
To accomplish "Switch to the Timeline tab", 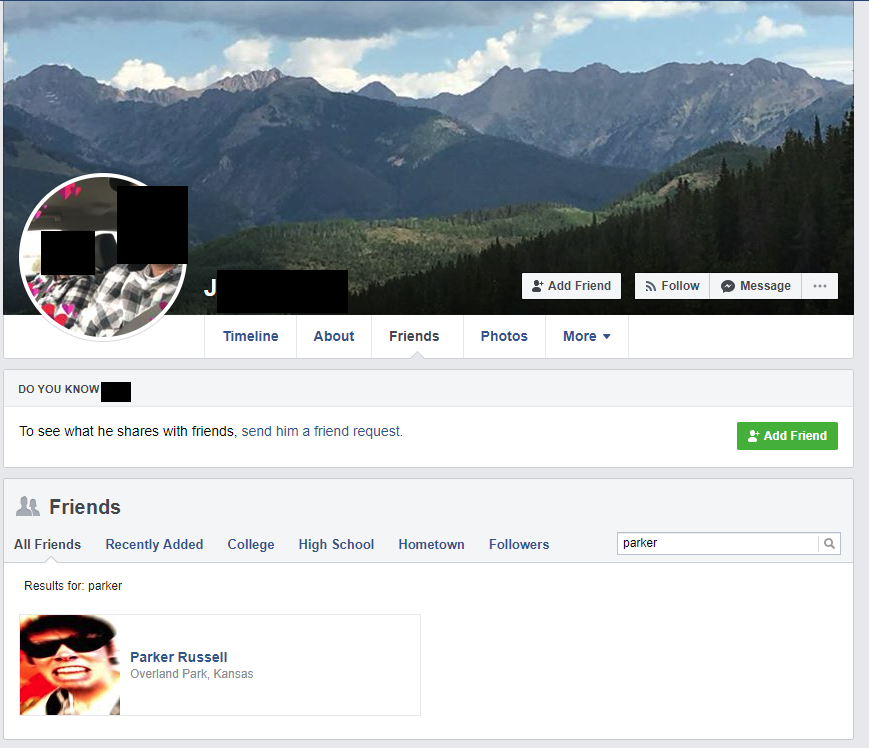I will tap(251, 336).
